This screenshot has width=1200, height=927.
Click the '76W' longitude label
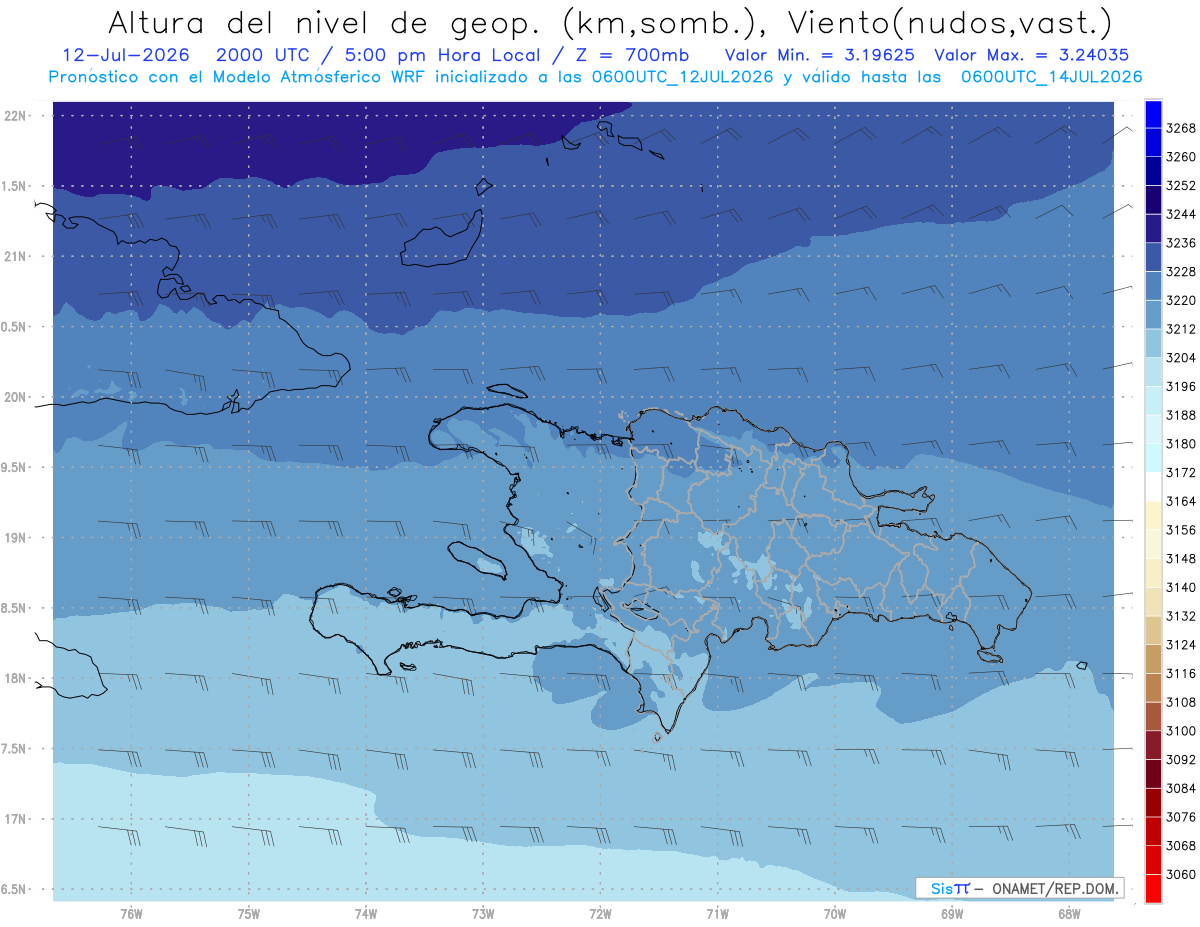point(131,913)
